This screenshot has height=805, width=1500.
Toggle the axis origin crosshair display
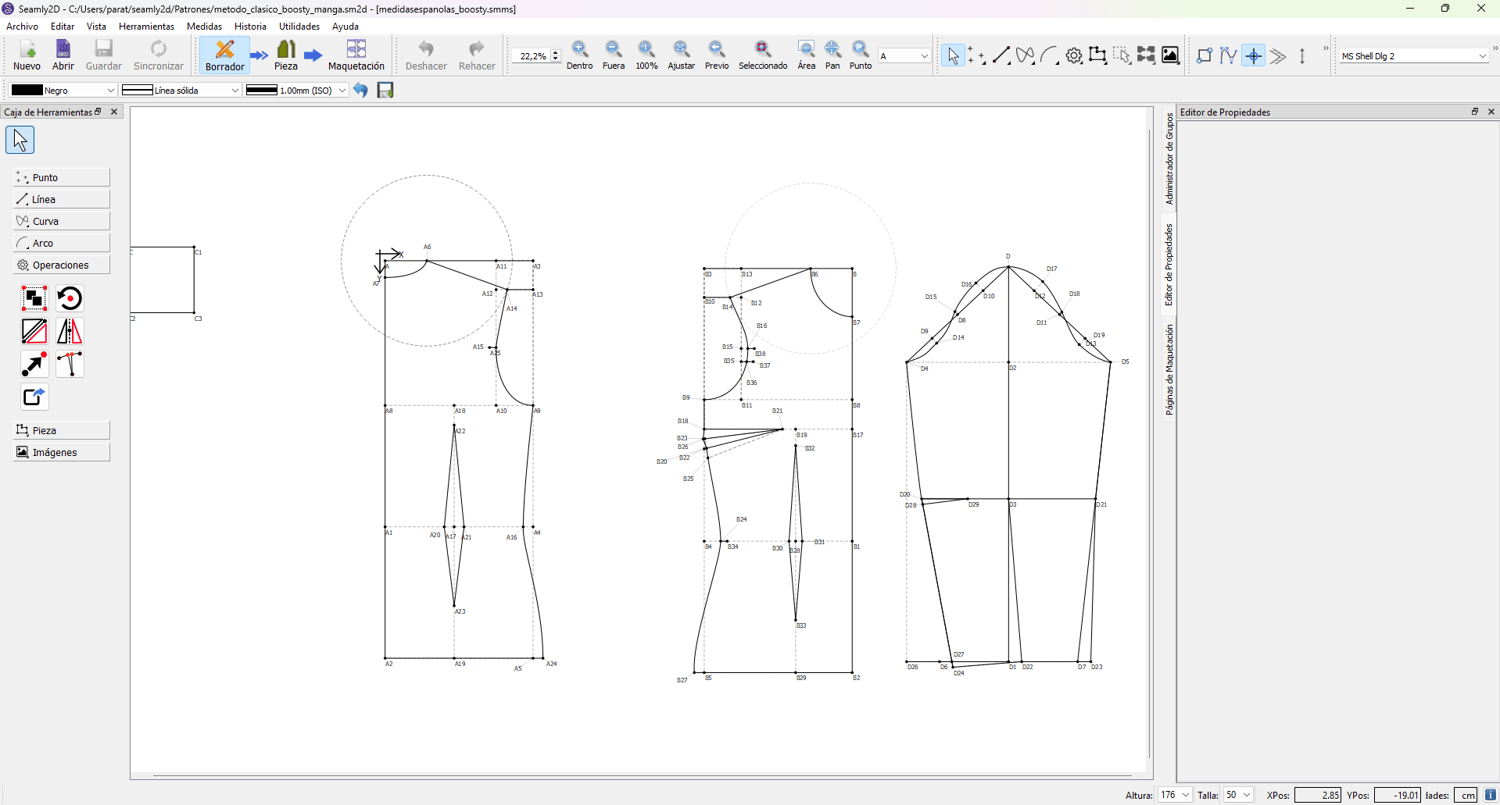click(x=1253, y=56)
